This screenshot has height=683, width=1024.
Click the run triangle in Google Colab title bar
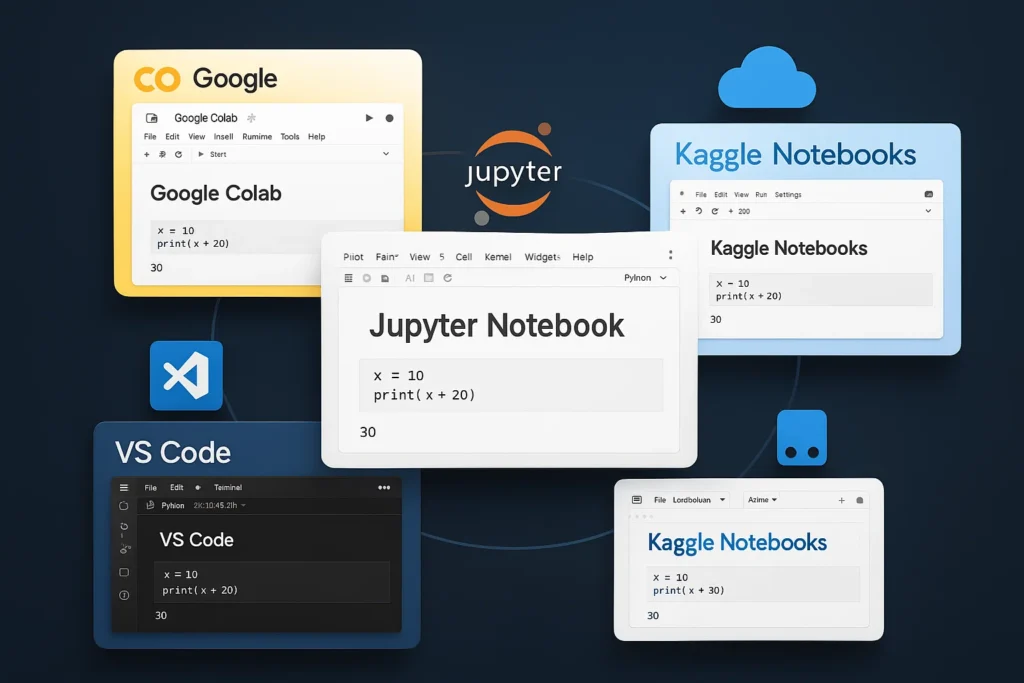point(369,118)
